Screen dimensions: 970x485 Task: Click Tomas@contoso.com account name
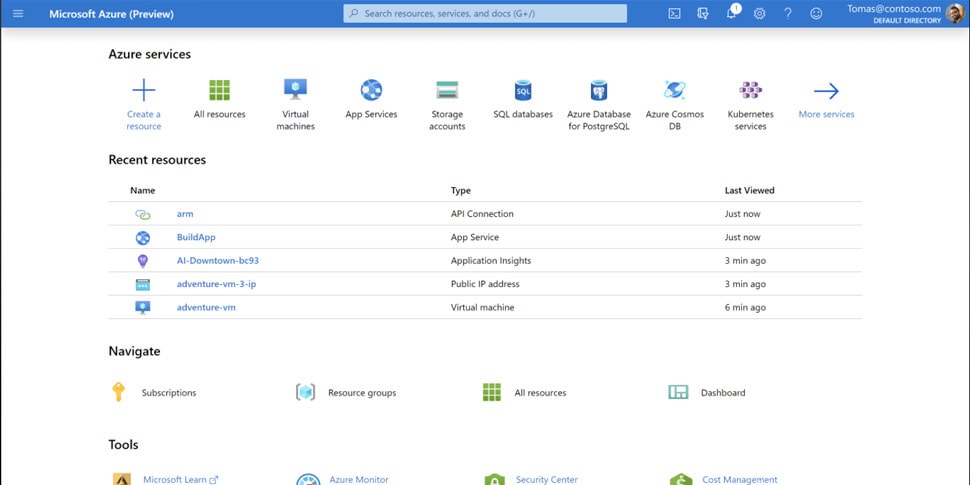click(893, 9)
